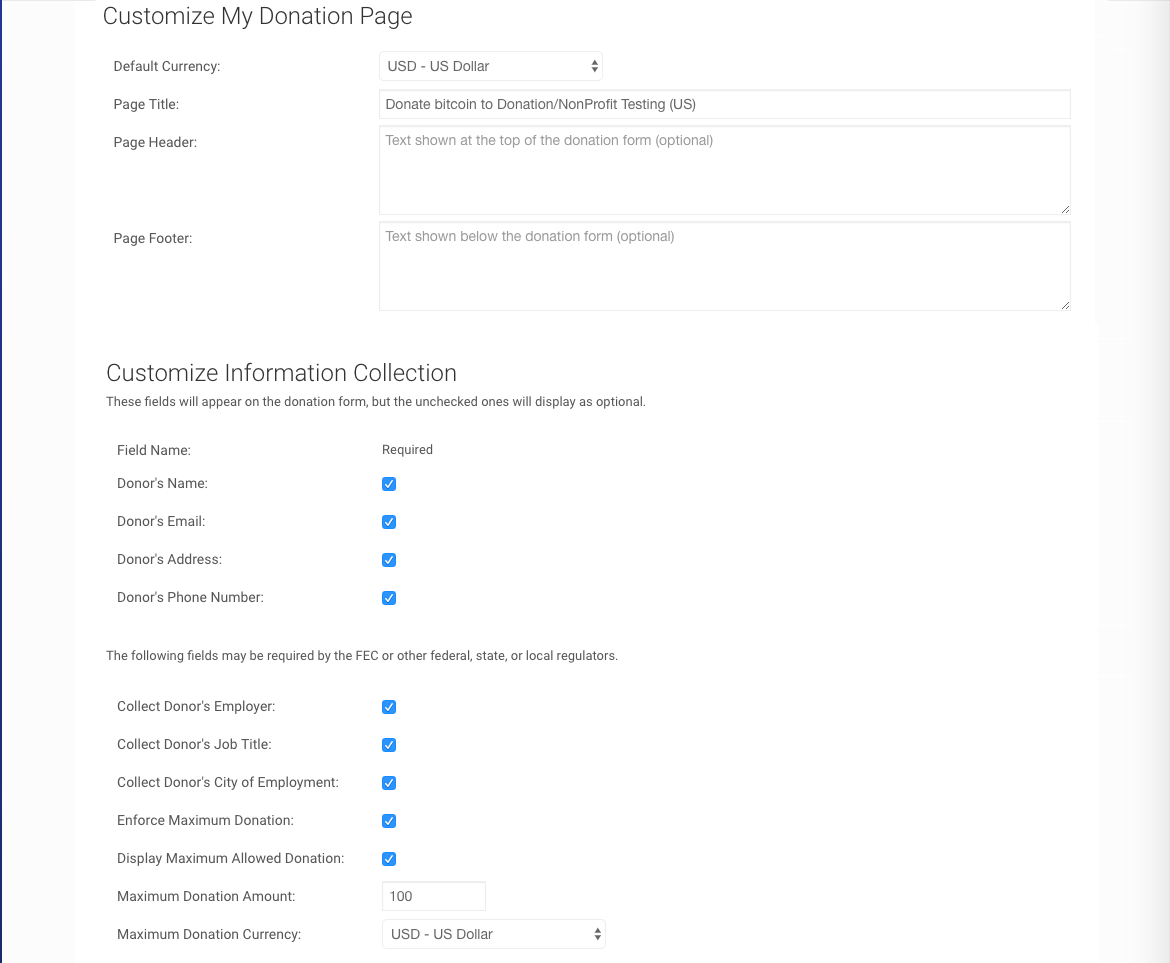
Task: Toggle the Donor's Address required checkbox
Action: coord(389,560)
